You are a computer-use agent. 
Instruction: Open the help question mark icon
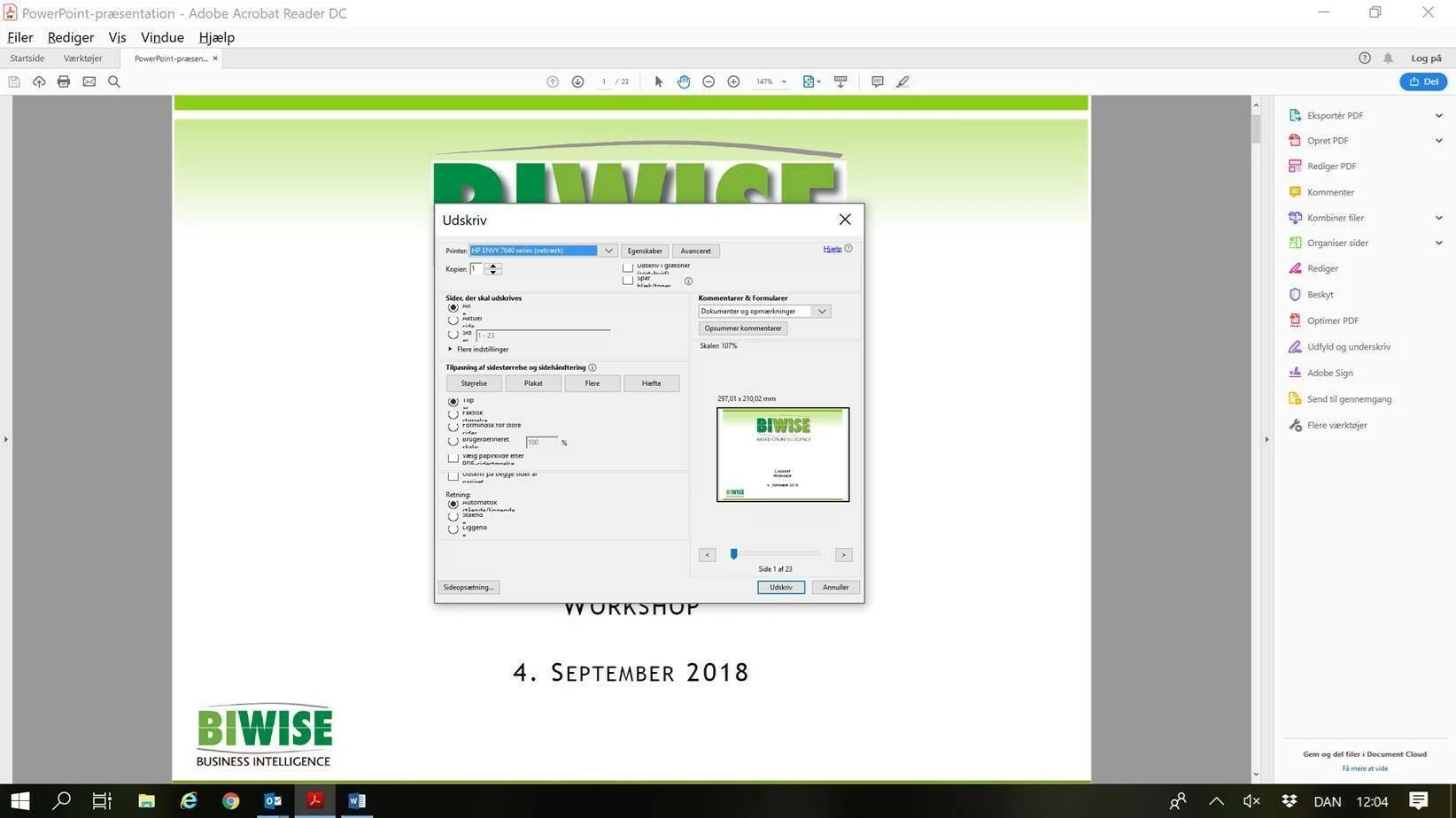pyautogui.click(x=1365, y=58)
